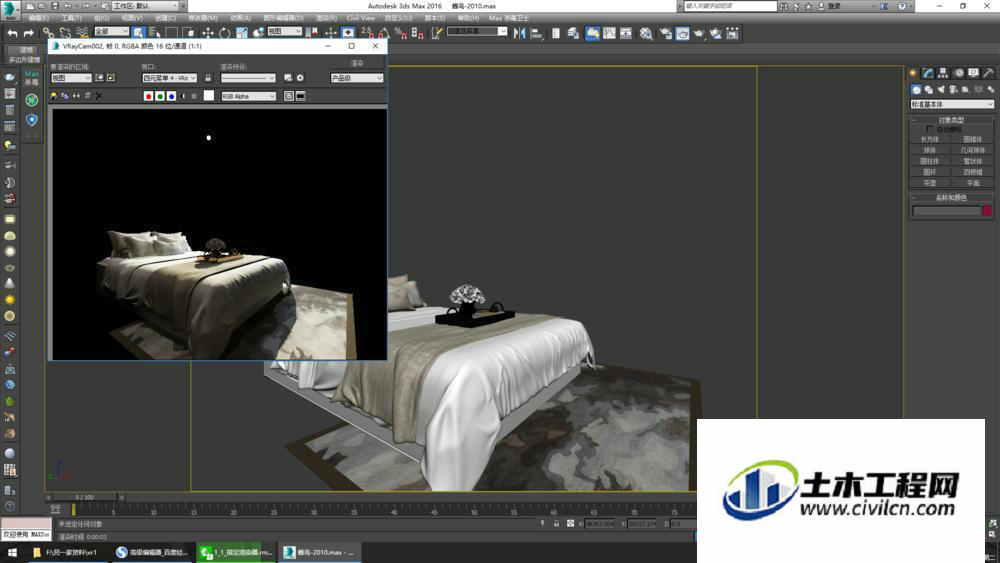Collapse the Name and Color rollout
Image resolution: width=1000 pixels, height=563 pixels.
point(951,198)
